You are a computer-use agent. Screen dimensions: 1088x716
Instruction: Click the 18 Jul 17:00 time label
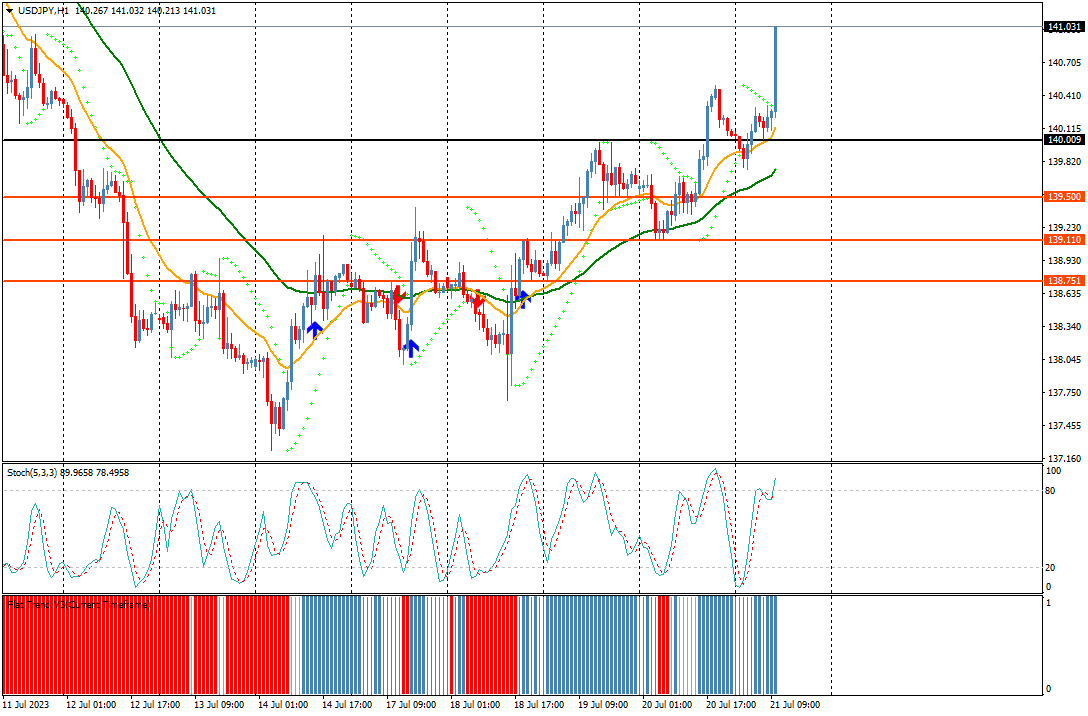539,705
